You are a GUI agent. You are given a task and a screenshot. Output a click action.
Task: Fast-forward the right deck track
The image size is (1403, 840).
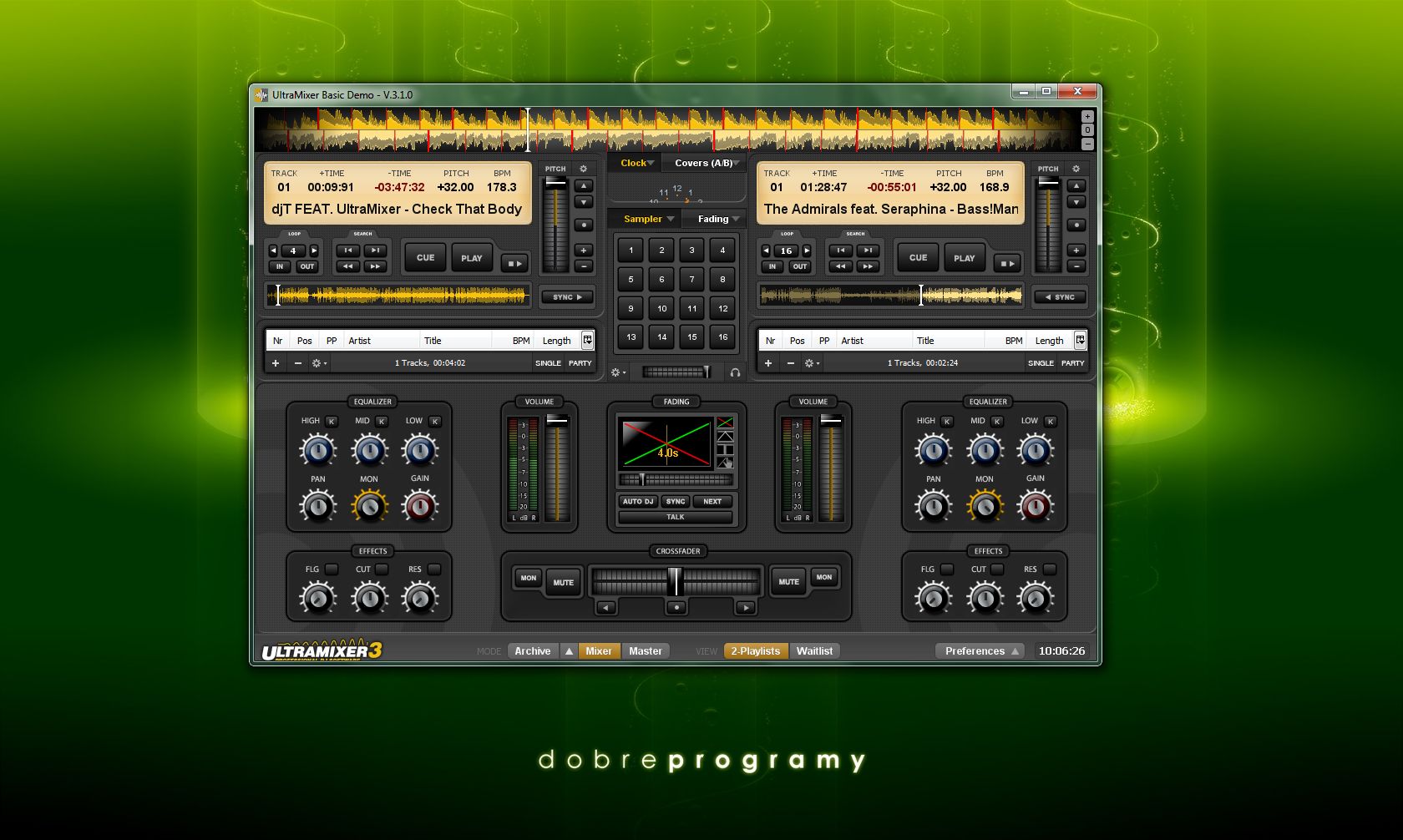click(x=868, y=266)
